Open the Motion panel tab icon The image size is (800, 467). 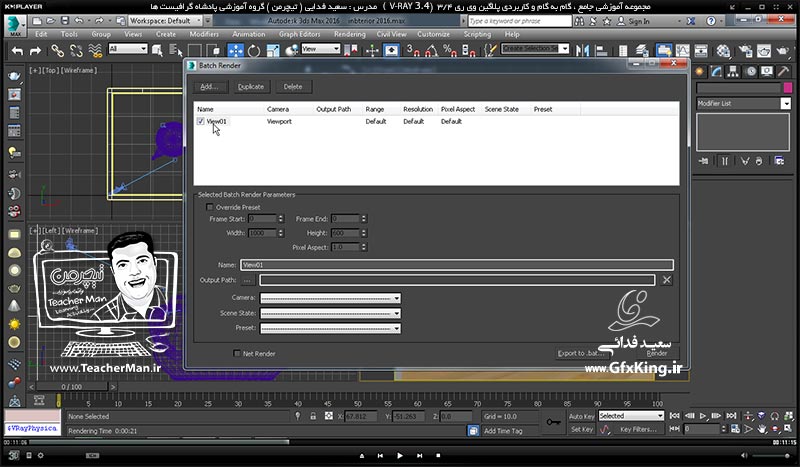(751, 72)
